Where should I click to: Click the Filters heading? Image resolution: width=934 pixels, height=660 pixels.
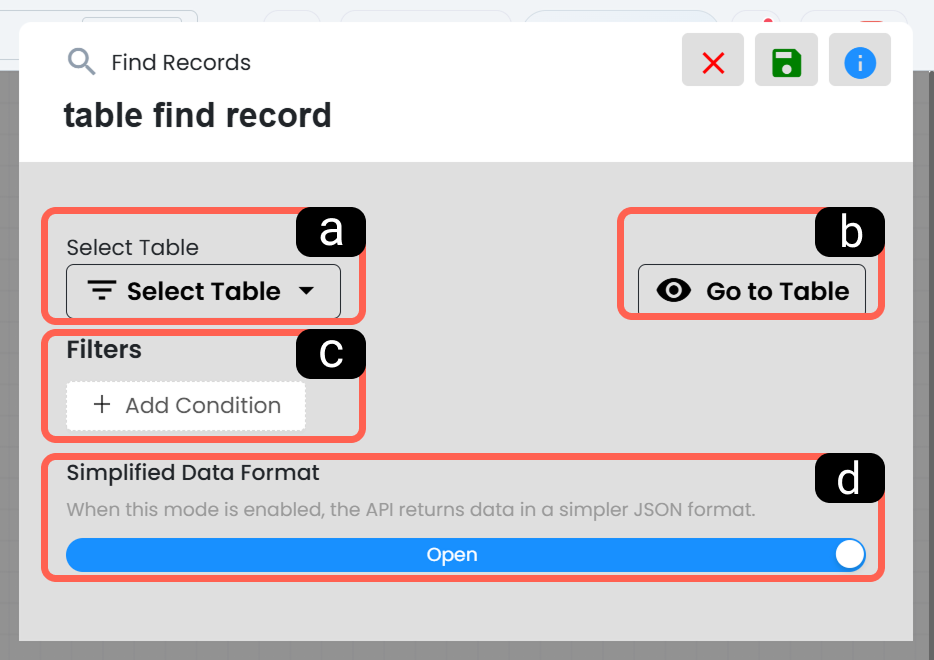(x=104, y=350)
